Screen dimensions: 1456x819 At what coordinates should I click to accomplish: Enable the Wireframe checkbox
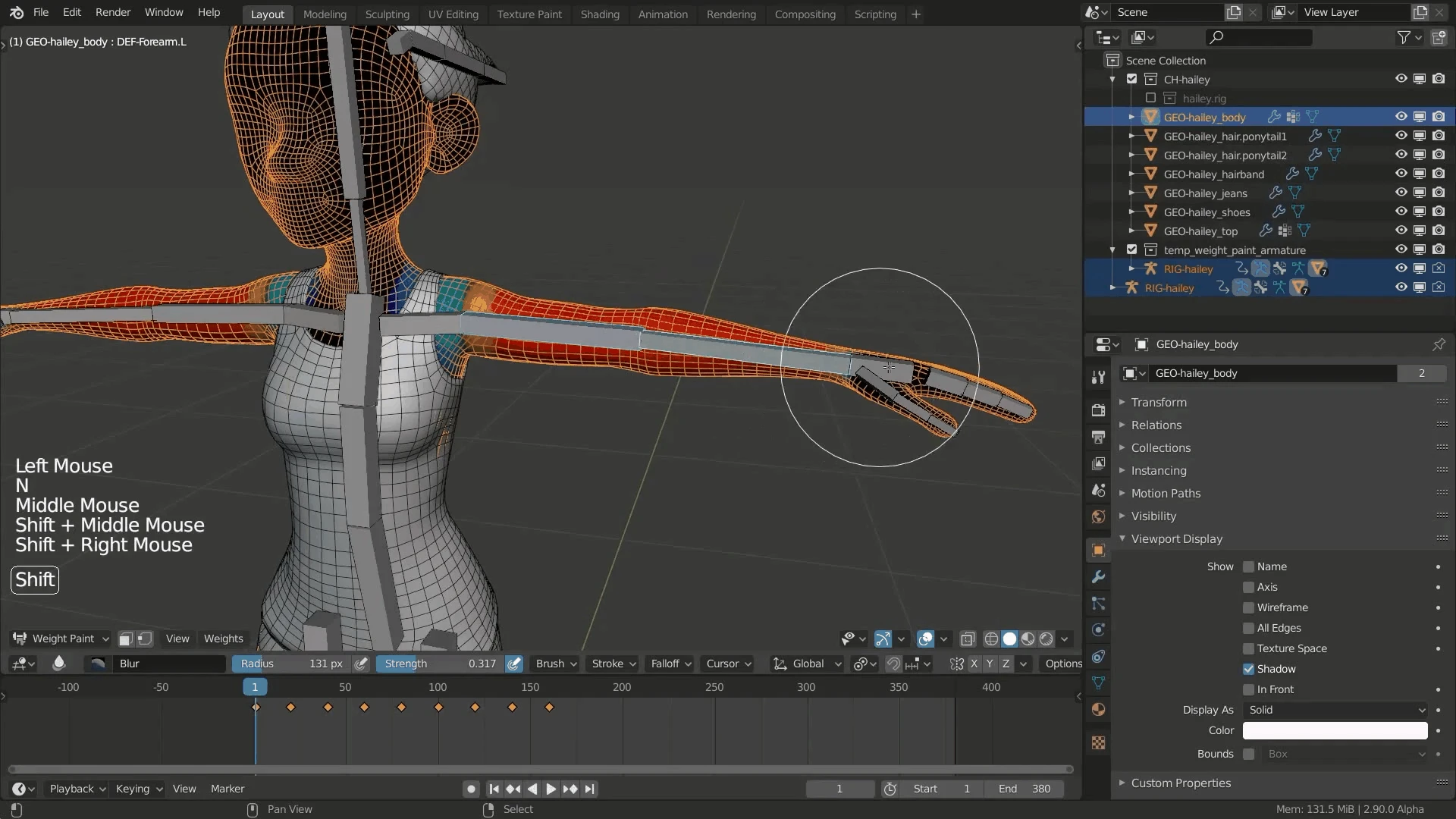click(x=1248, y=607)
